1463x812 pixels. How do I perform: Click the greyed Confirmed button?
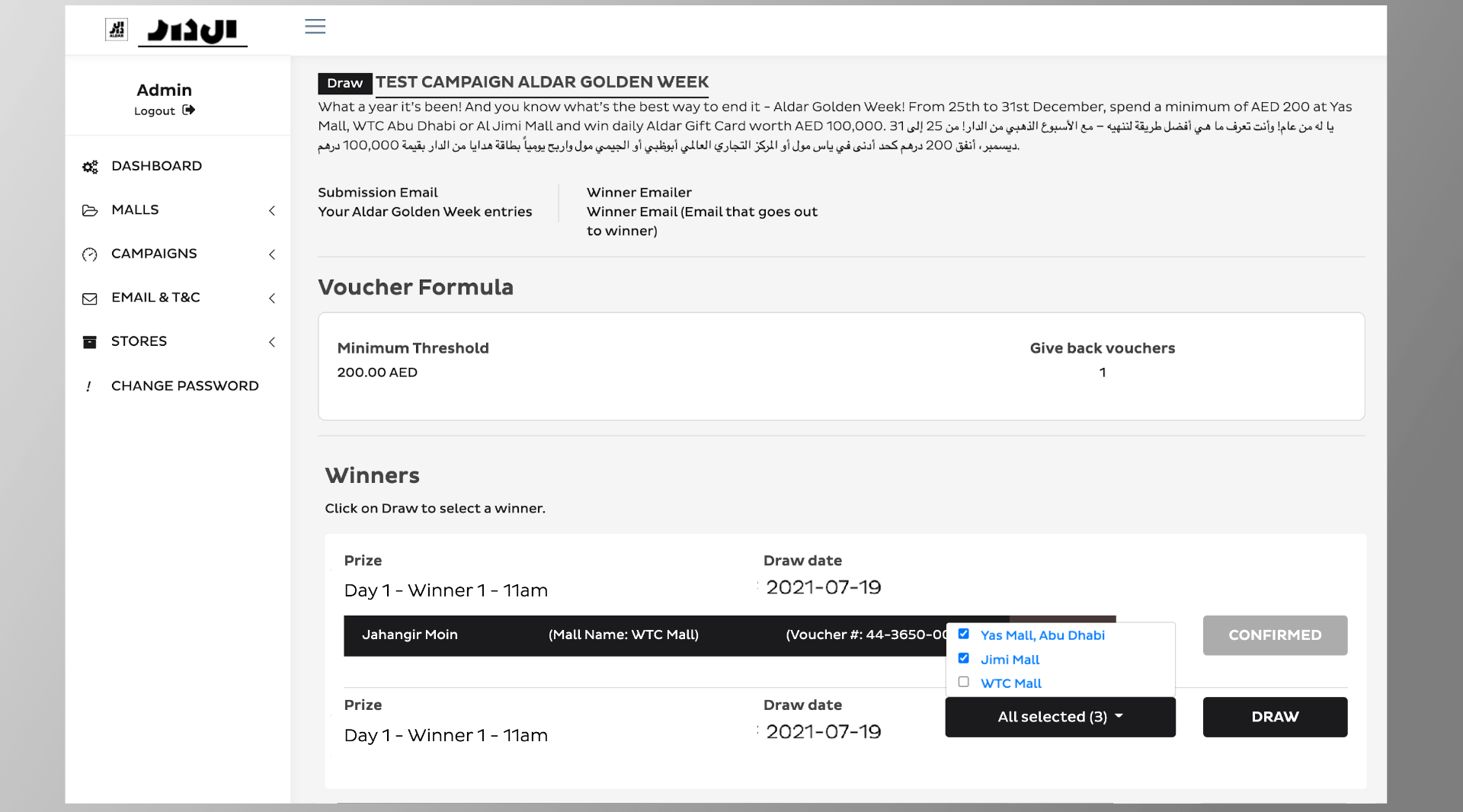1275,635
